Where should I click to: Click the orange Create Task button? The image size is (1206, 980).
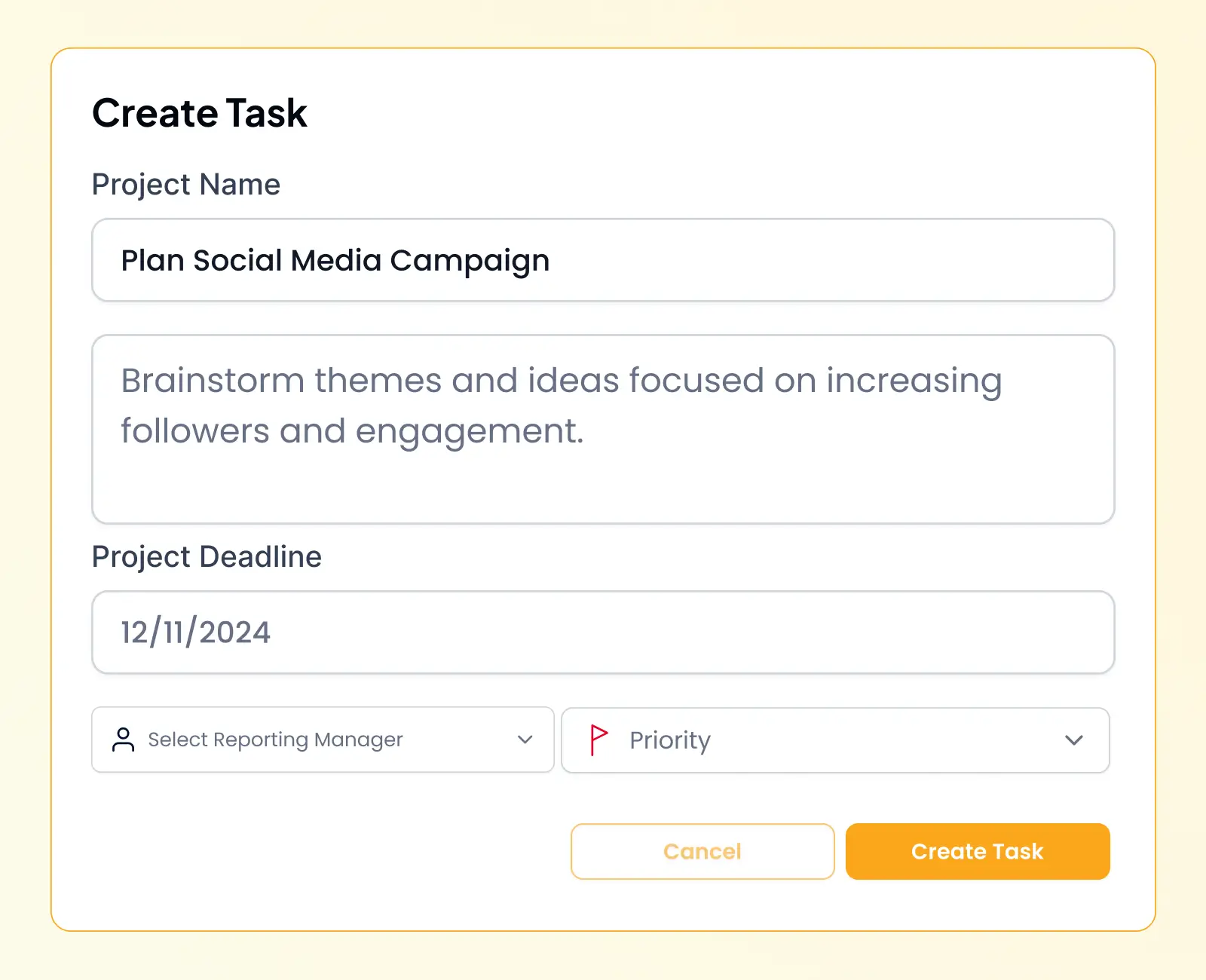point(978,851)
